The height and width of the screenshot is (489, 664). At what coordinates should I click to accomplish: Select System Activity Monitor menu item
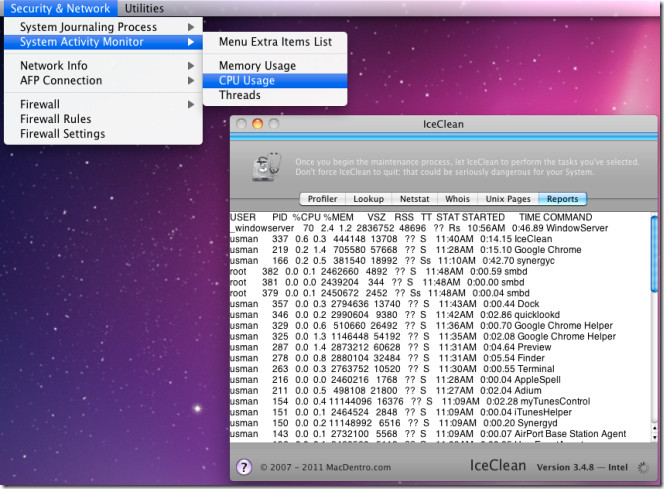[x=103, y=42]
